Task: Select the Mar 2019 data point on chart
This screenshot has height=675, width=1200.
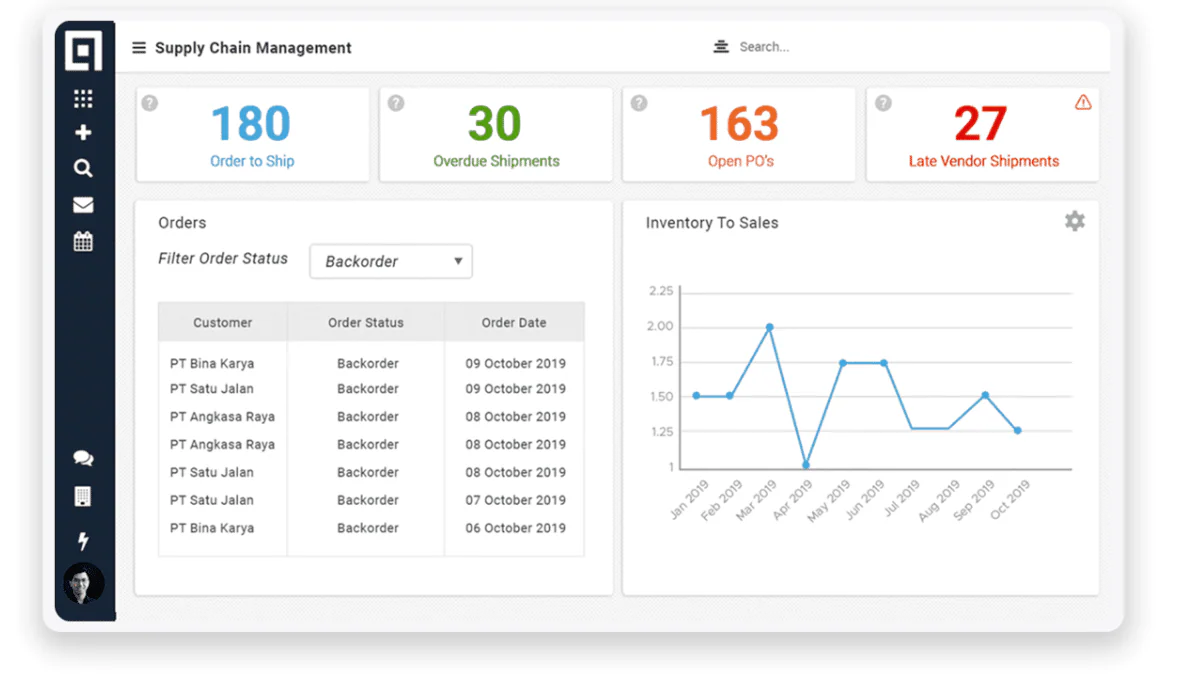Action: tap(769, 327)
